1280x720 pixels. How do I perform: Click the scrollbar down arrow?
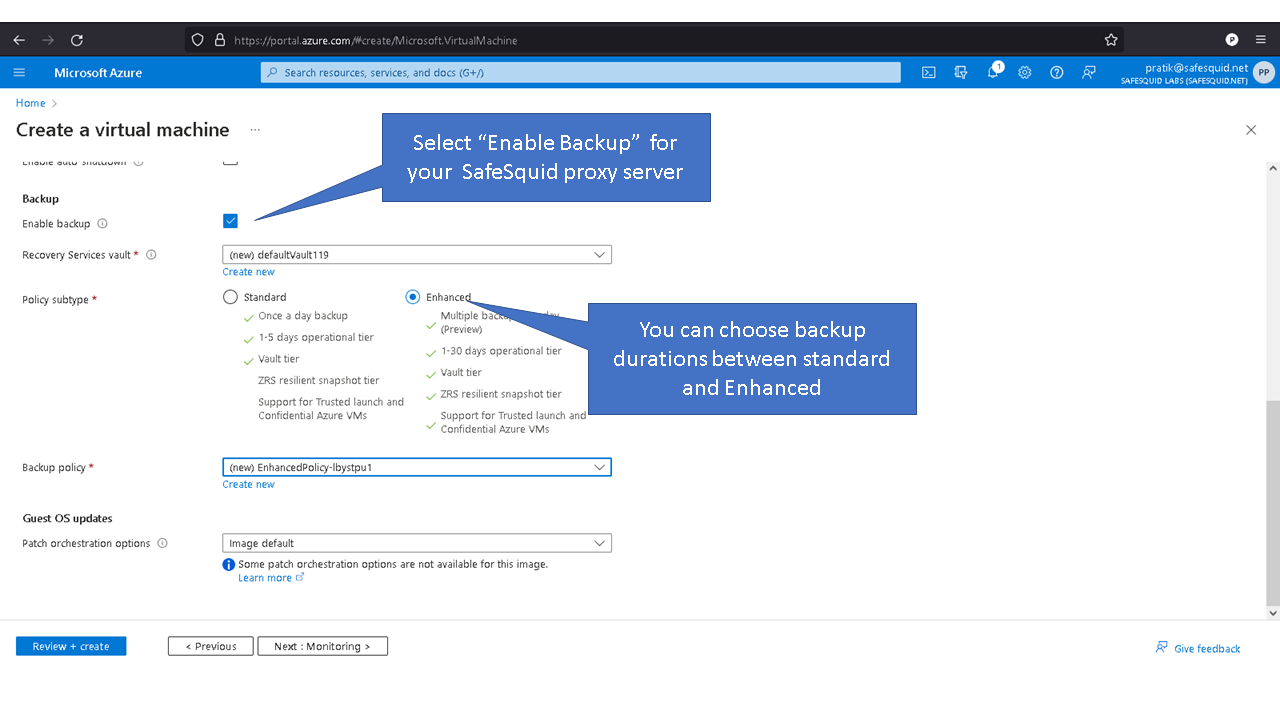pos(1273,613)
